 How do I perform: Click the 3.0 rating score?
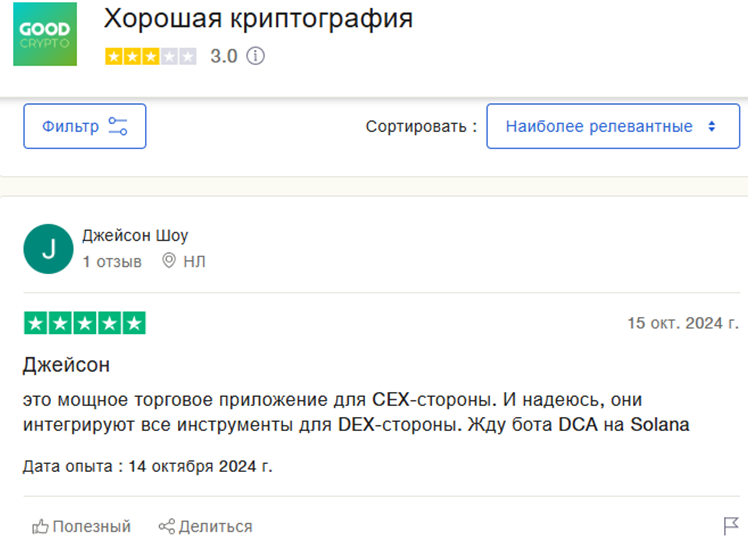[x=224, y=56]
